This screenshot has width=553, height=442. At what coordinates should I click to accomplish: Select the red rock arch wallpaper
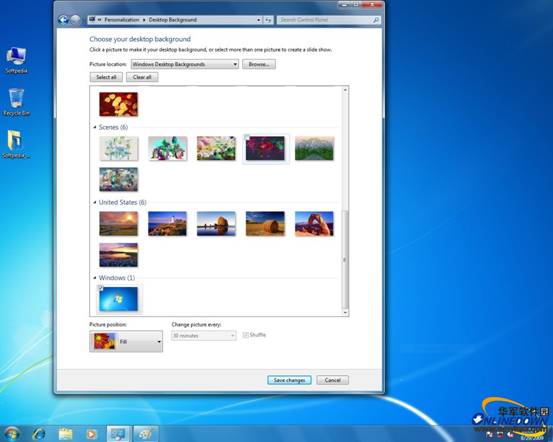(x=314, y=224)
